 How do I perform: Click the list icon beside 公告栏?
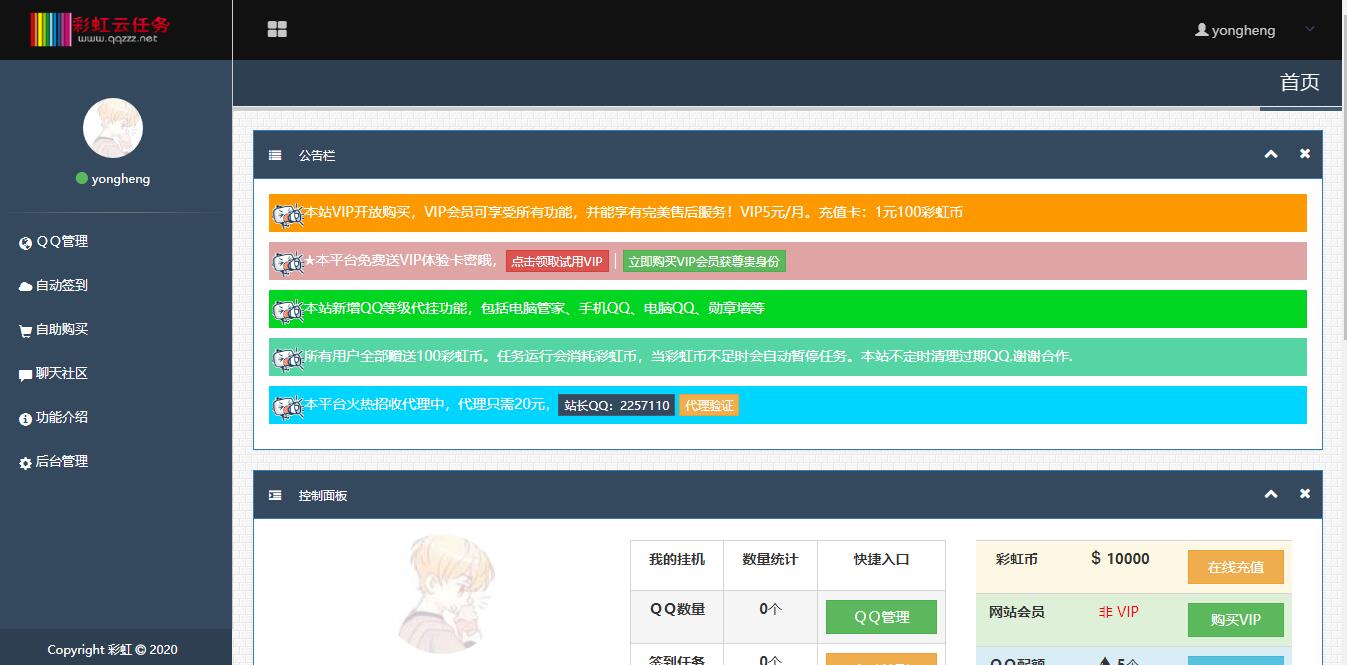[275, 155]
